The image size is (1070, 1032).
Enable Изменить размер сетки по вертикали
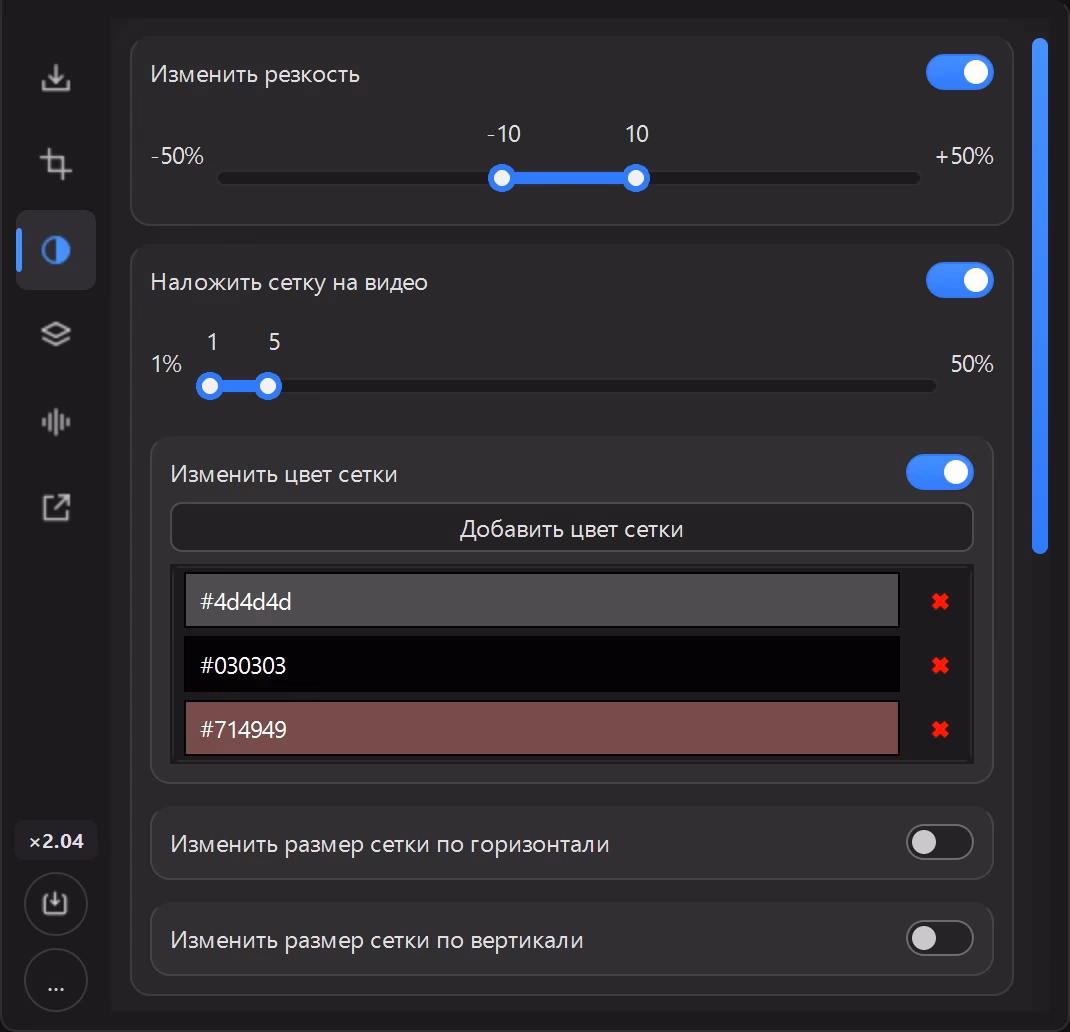pyautogui.click(x=940, y=938)
